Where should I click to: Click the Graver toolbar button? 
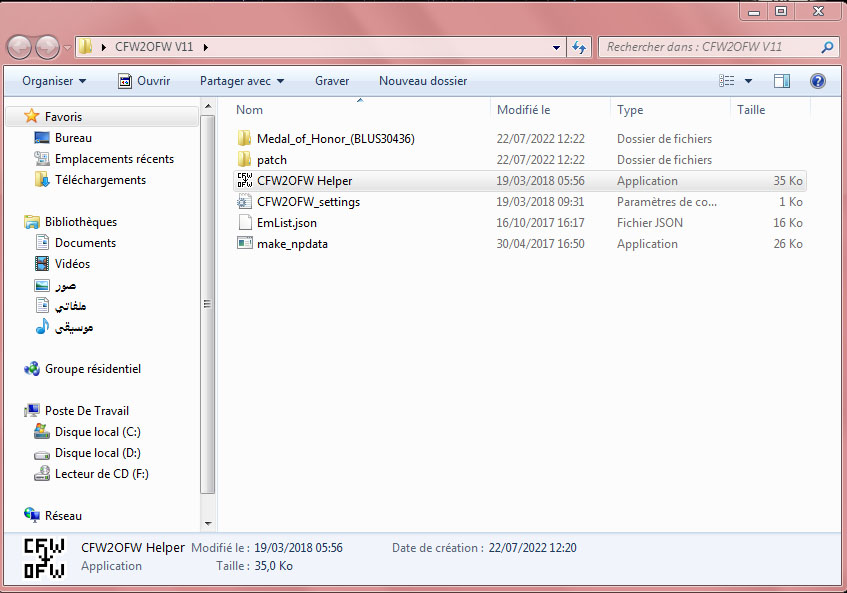coord(332,81)
